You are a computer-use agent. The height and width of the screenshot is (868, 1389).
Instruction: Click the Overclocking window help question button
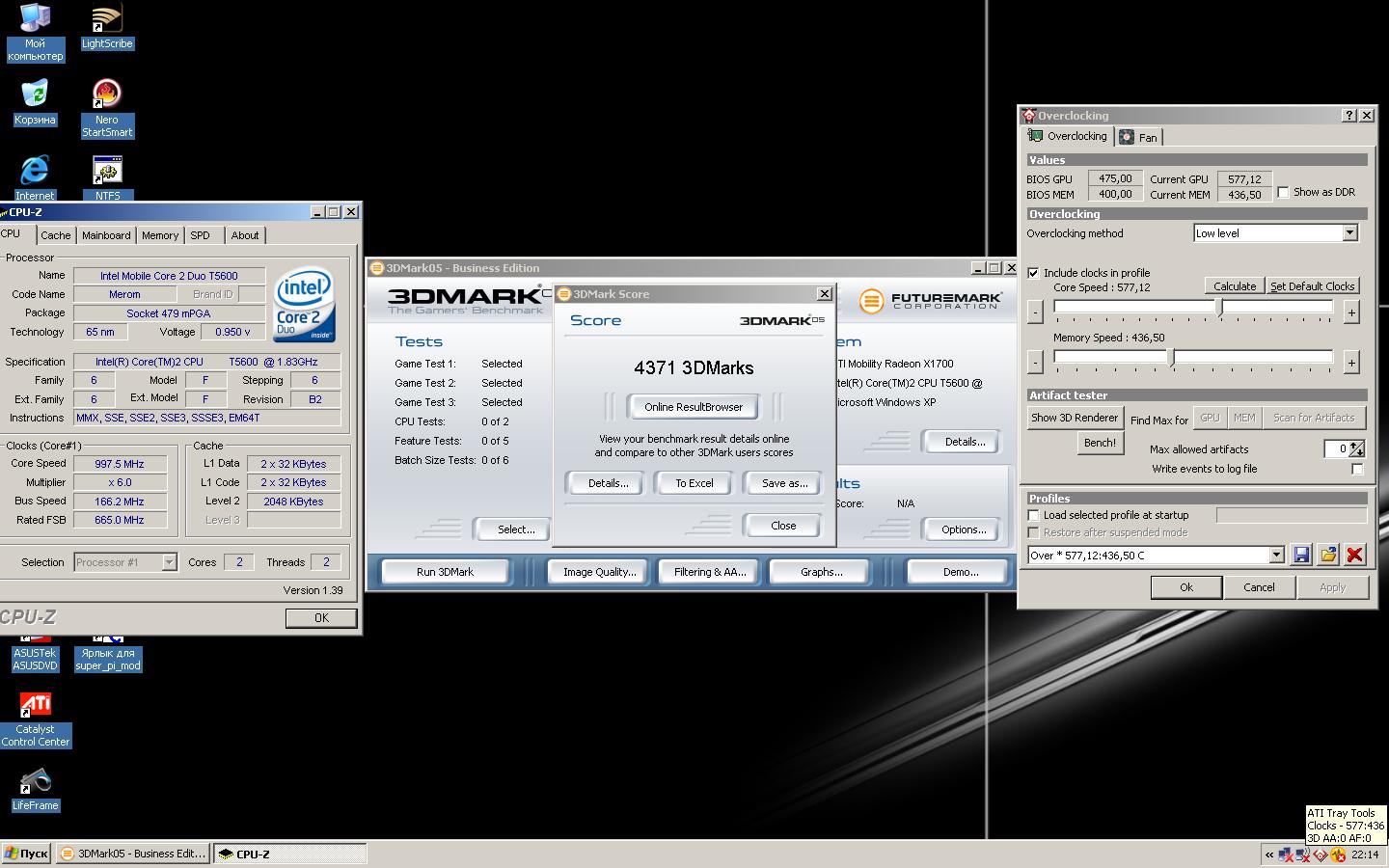(x=1349, y=115)
